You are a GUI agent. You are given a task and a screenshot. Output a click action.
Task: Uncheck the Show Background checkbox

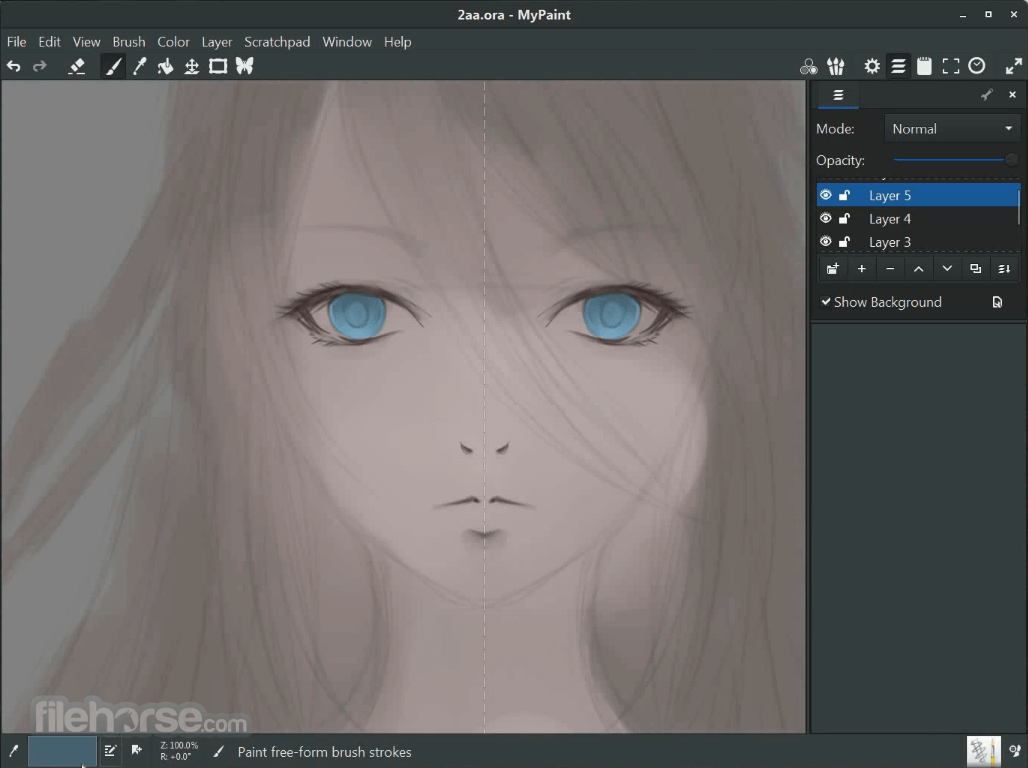pyautogui.click(x=826, y=302)
